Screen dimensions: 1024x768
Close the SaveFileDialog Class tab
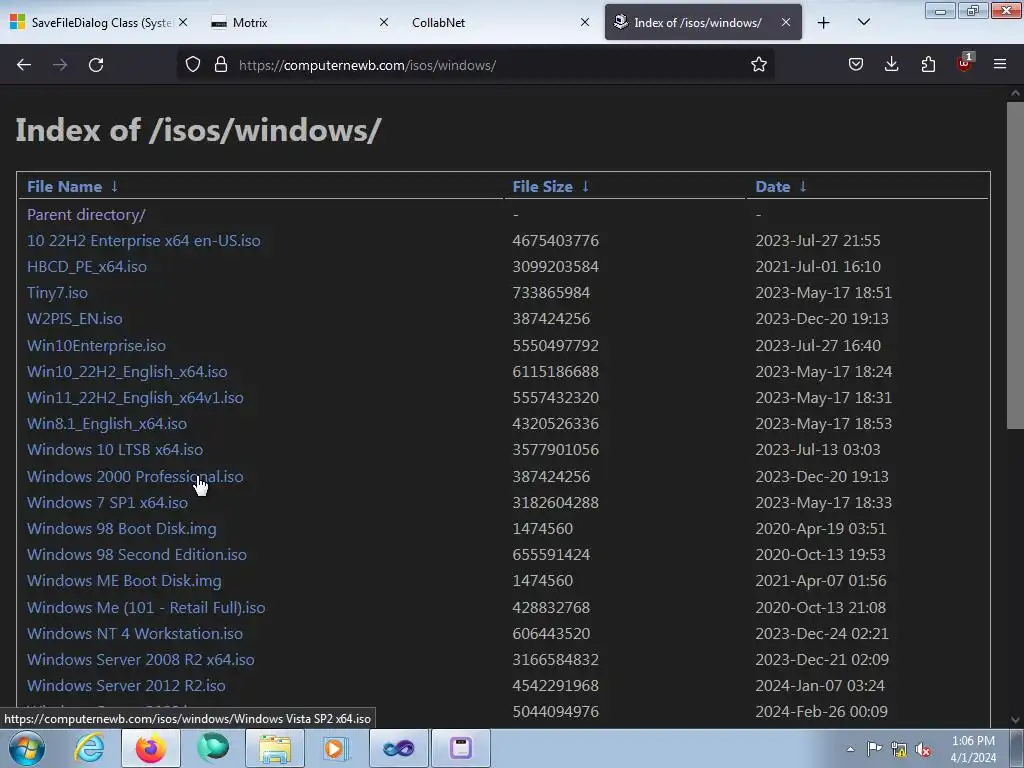pyautogui.click(x=183, y=22)
